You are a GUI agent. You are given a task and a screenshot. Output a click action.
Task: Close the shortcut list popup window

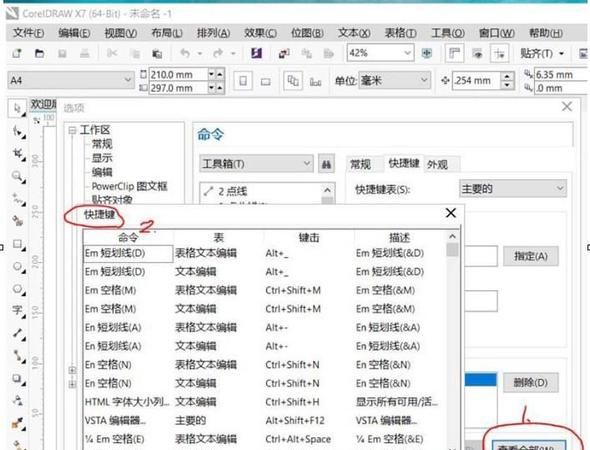[451, 213]
